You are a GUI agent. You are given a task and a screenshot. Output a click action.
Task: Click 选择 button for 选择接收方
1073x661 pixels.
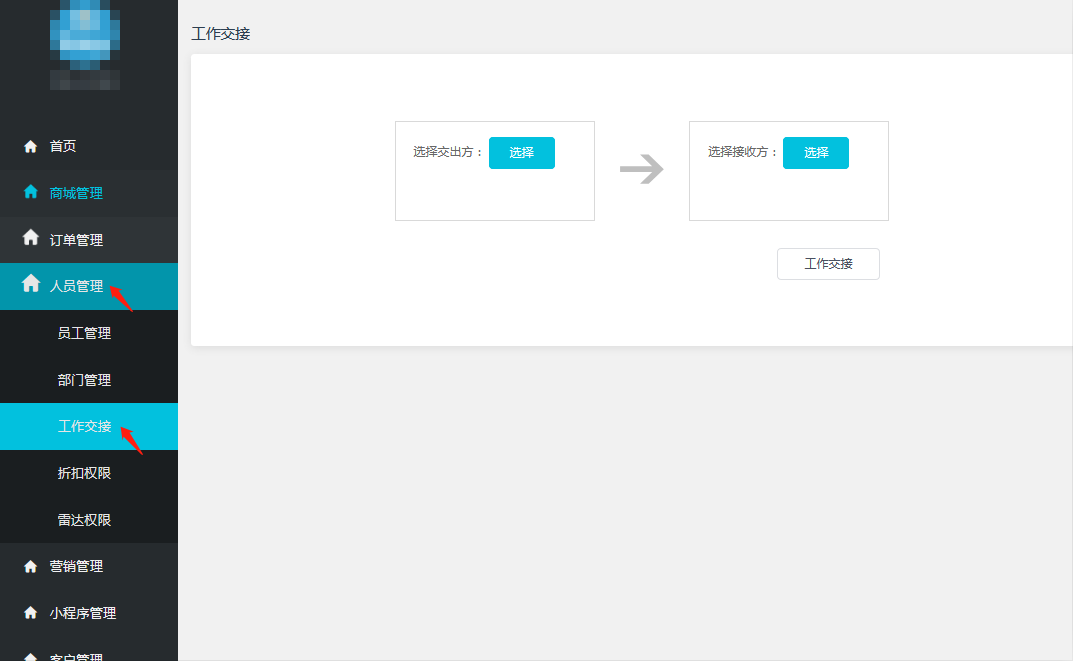point(816,153)
